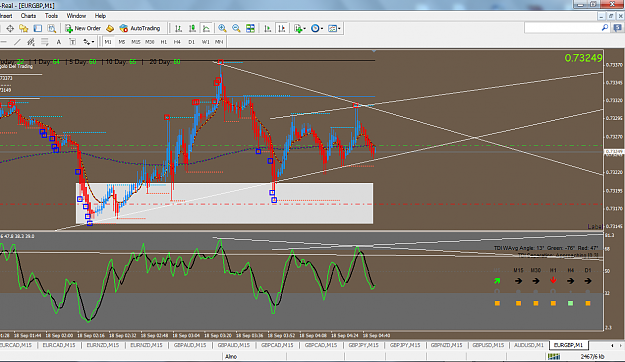
Task: Switch chart to candlesticks
Action: (x=192, y=28)
